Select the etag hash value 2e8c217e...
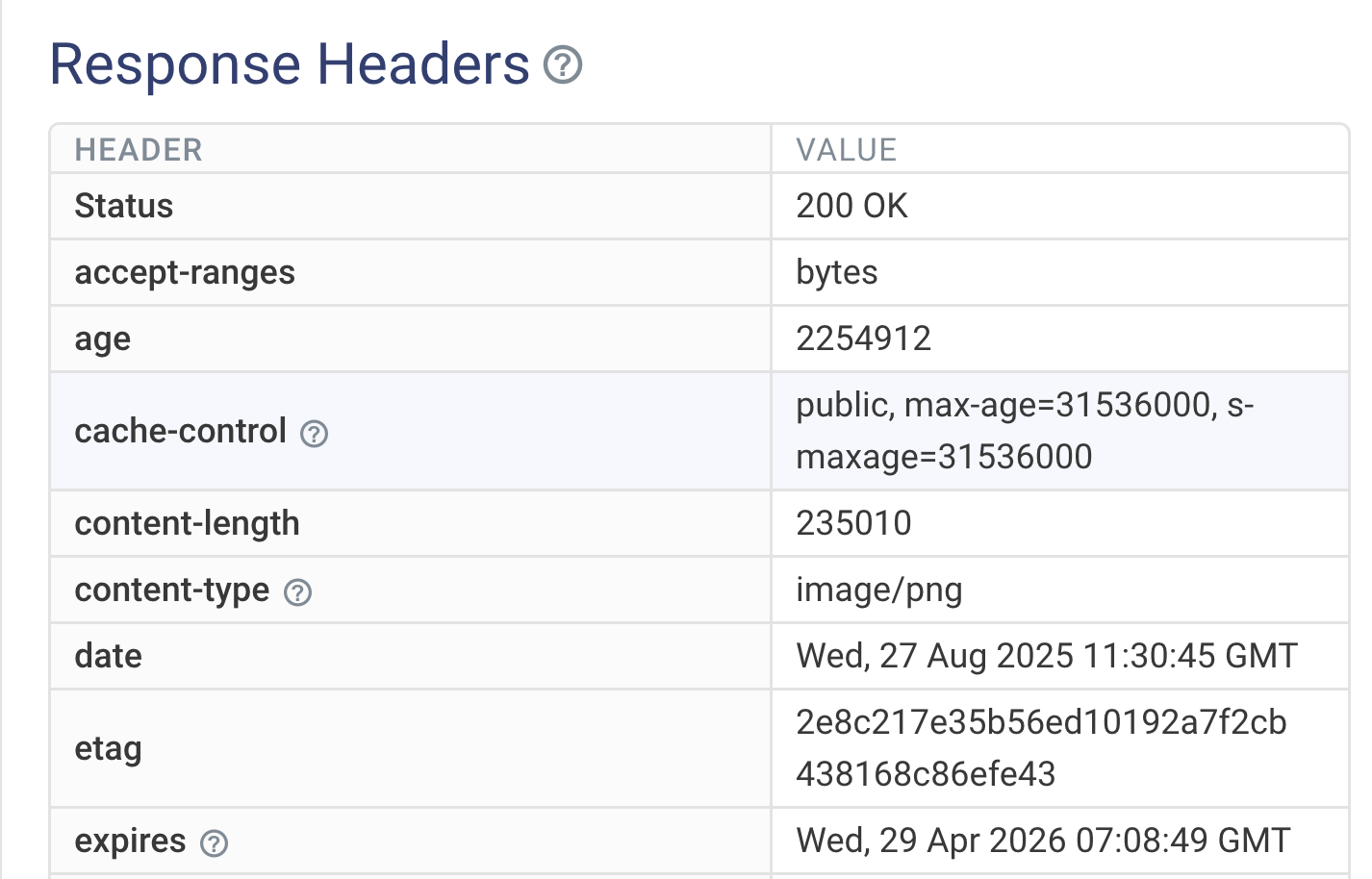Screen dimensions: 1372x879 [1041, 748]
